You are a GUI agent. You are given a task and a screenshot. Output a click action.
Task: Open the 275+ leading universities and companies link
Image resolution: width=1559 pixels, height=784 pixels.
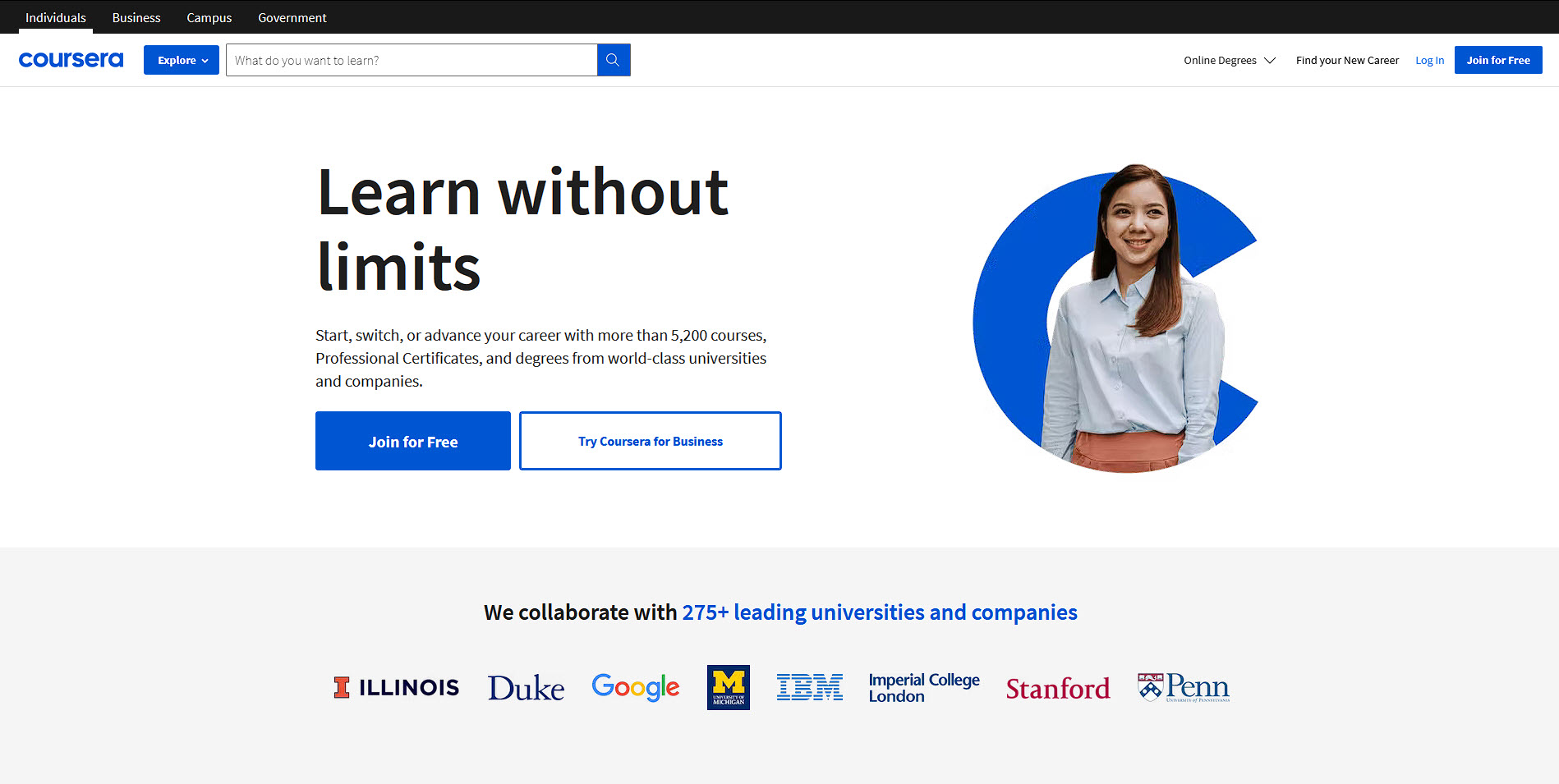880,612
